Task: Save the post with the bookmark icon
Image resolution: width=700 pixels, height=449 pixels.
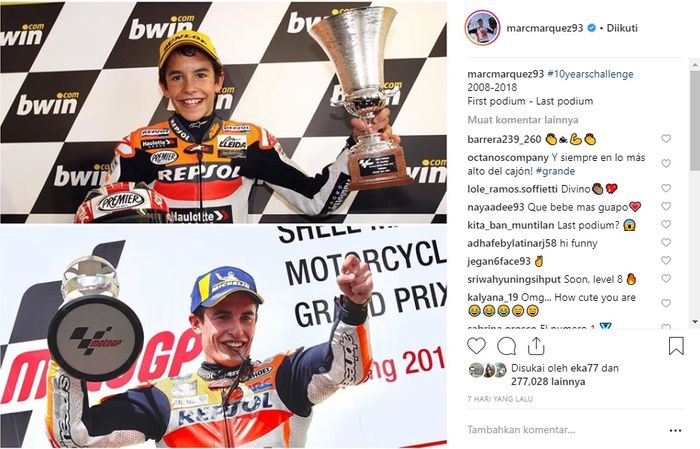Action: point(676,346)
